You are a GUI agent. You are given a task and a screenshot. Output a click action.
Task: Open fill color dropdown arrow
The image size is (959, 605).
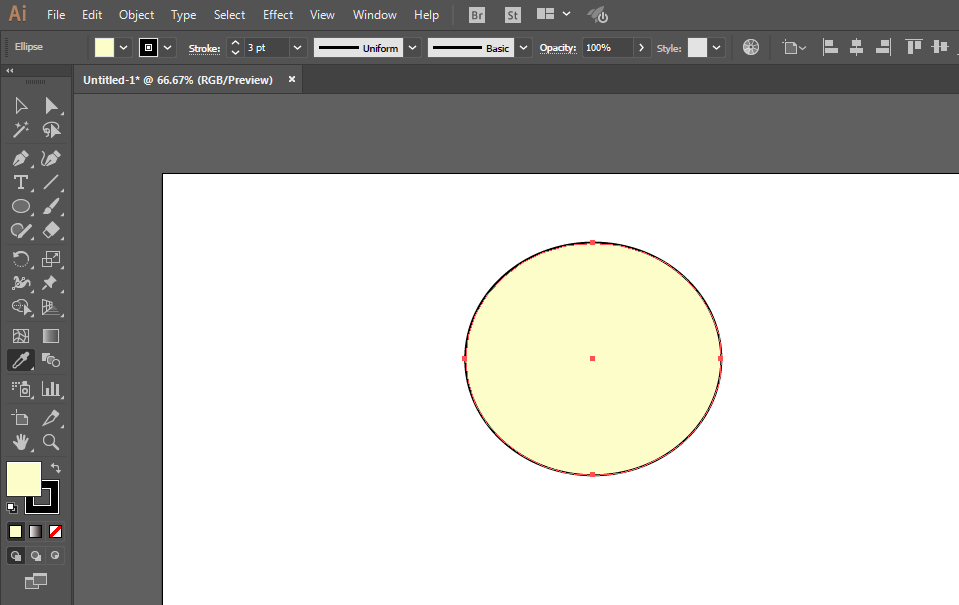click(124, 48)
